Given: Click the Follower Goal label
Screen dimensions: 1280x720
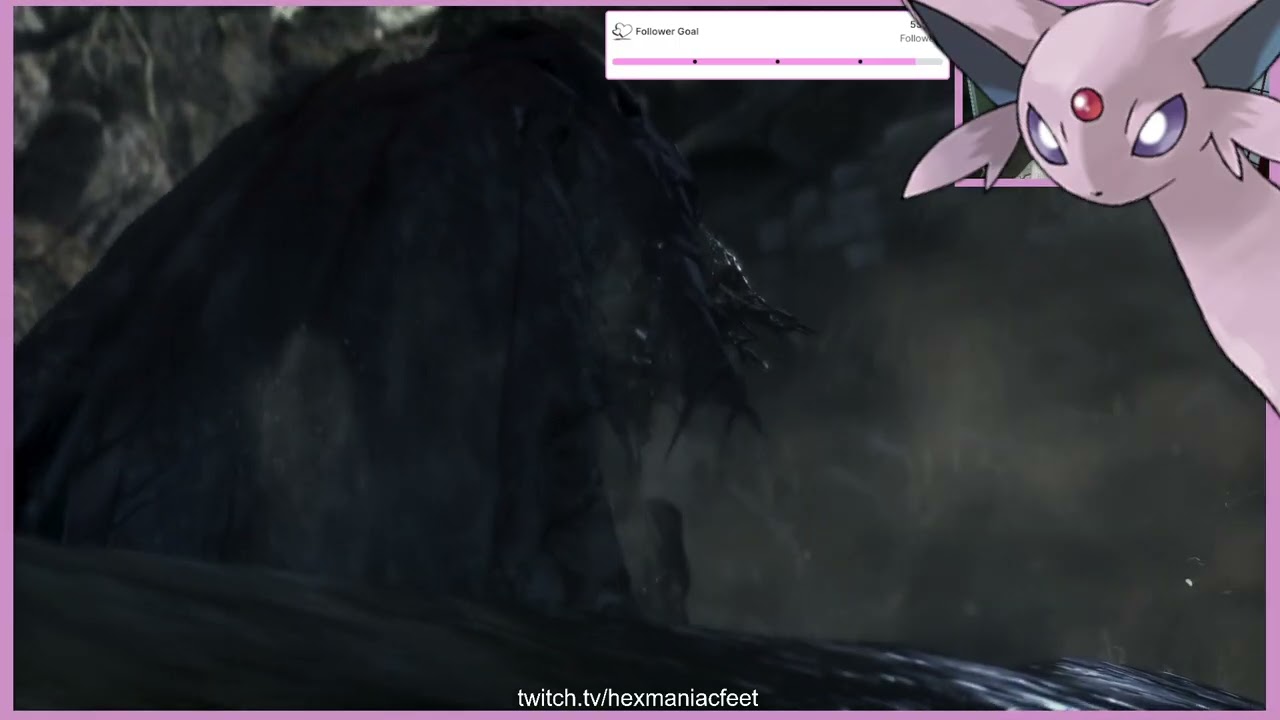Looking at the screenshot, I should coord(667,31).
